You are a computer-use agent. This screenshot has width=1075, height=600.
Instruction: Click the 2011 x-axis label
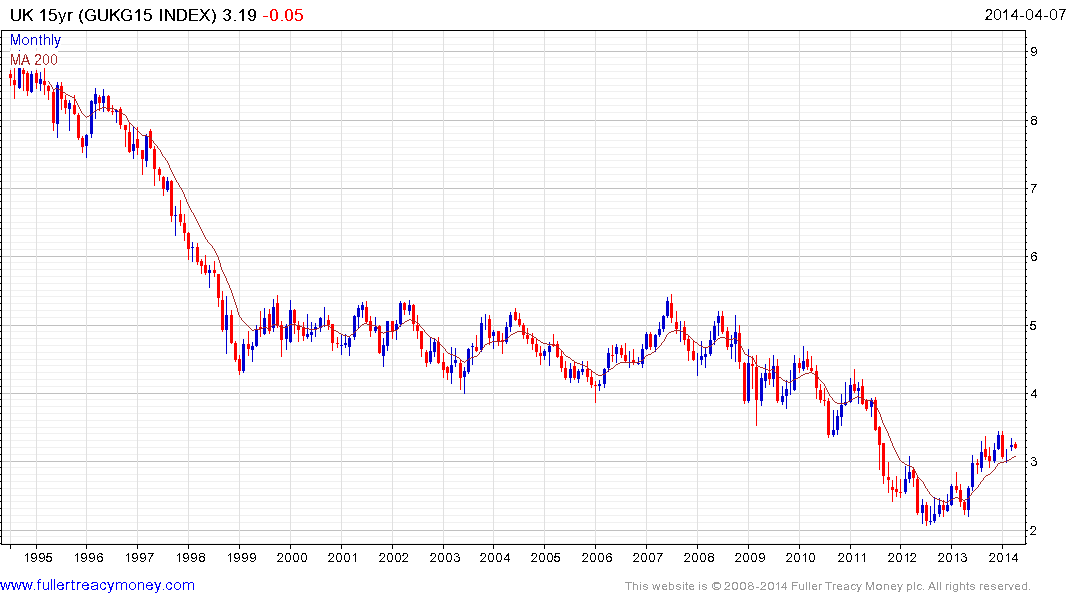coord(851,557)
